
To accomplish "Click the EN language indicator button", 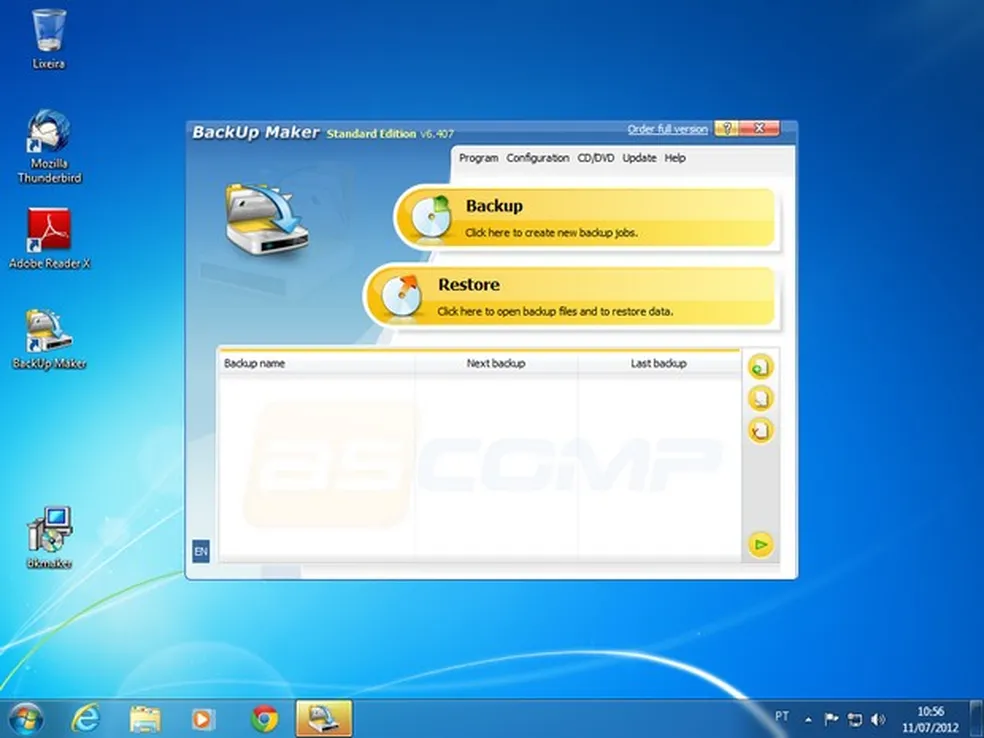I will (x=200, y=551).
